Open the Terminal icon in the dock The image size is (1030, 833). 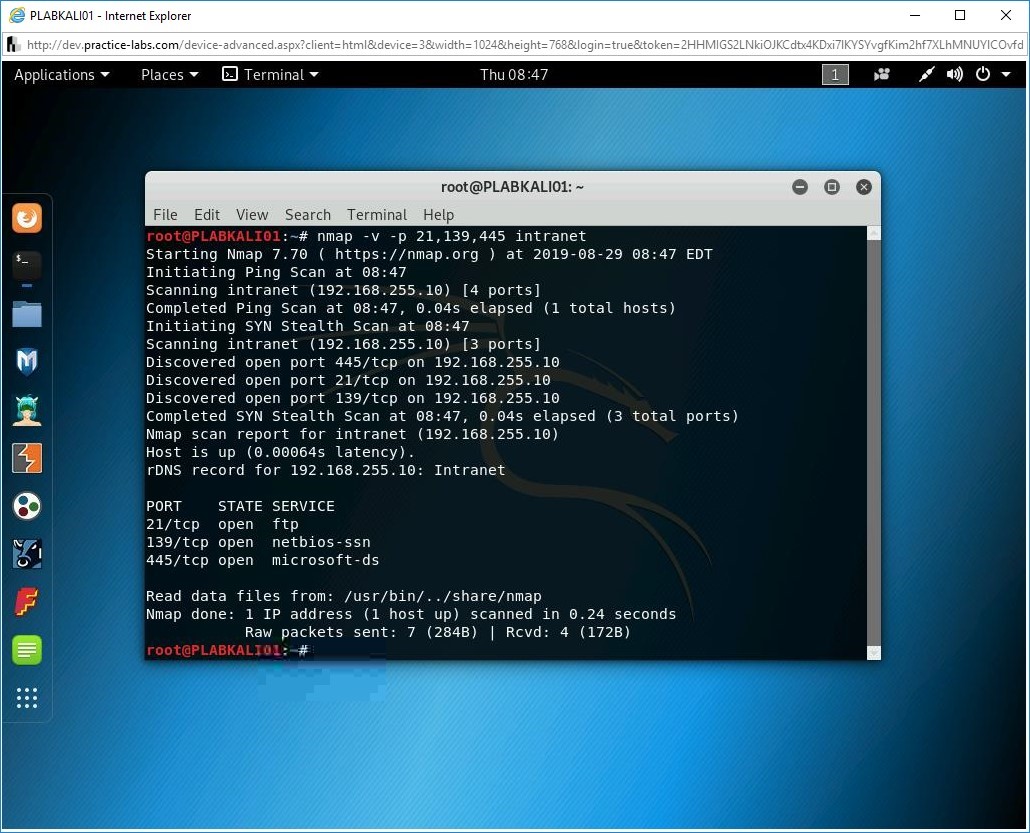[27, 265]
